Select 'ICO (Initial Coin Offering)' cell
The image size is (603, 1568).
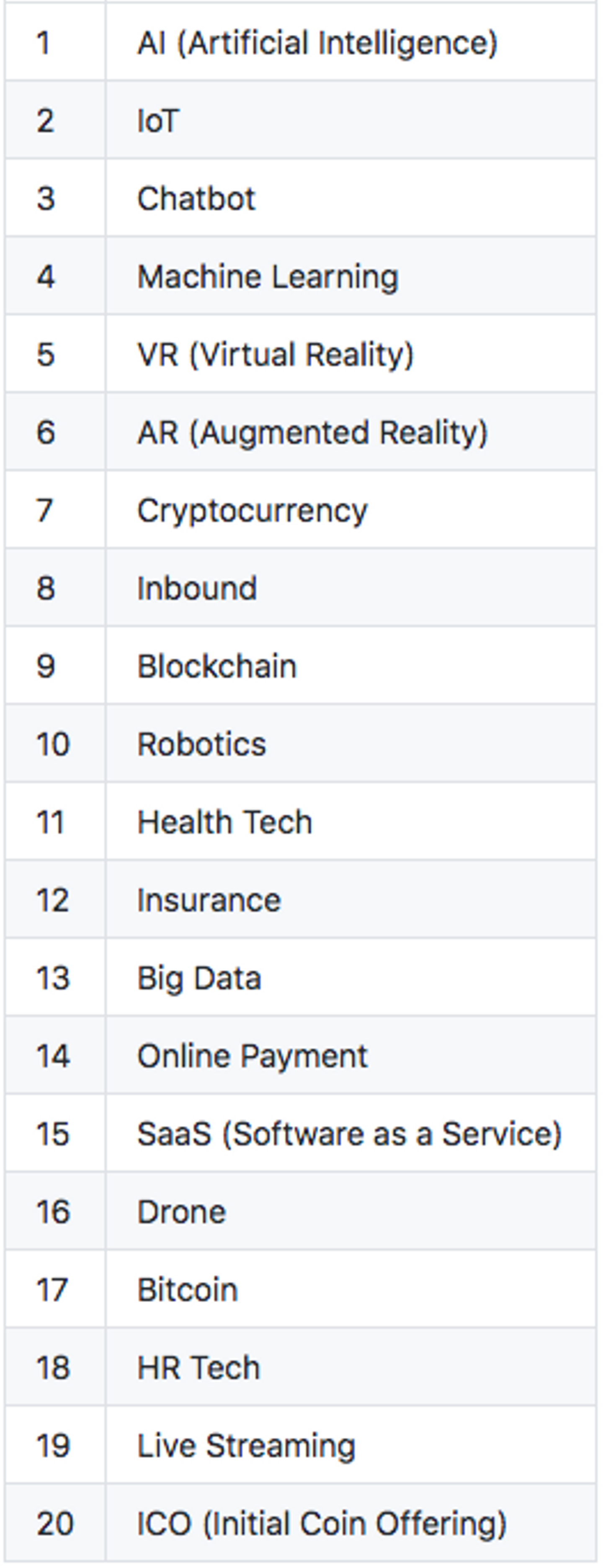321,1524
